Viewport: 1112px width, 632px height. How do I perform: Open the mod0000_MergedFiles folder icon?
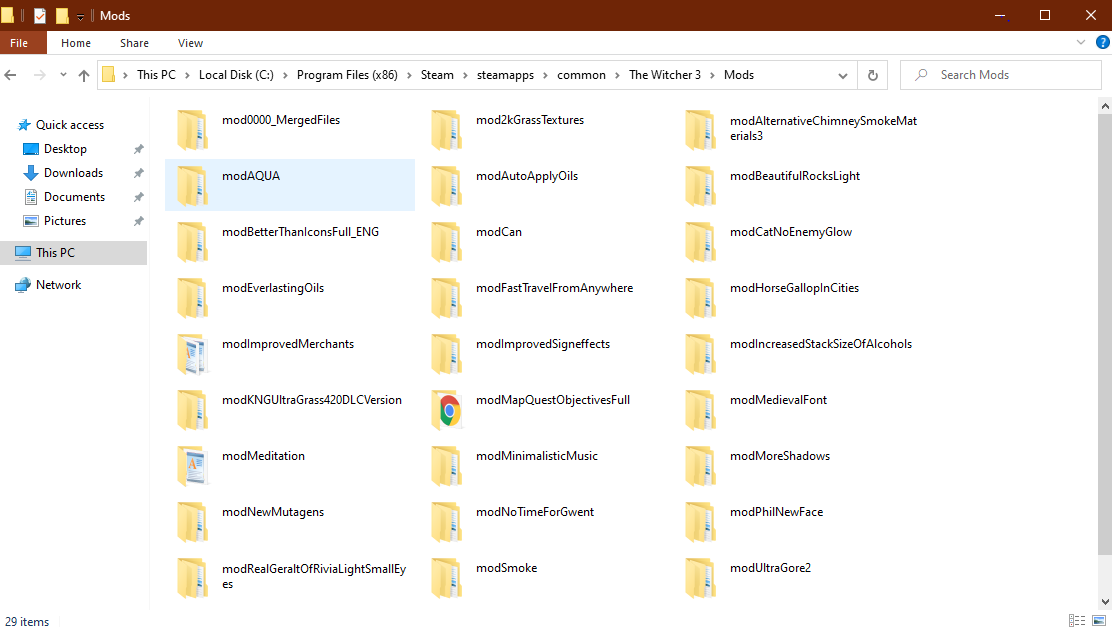tap(192, 130)
